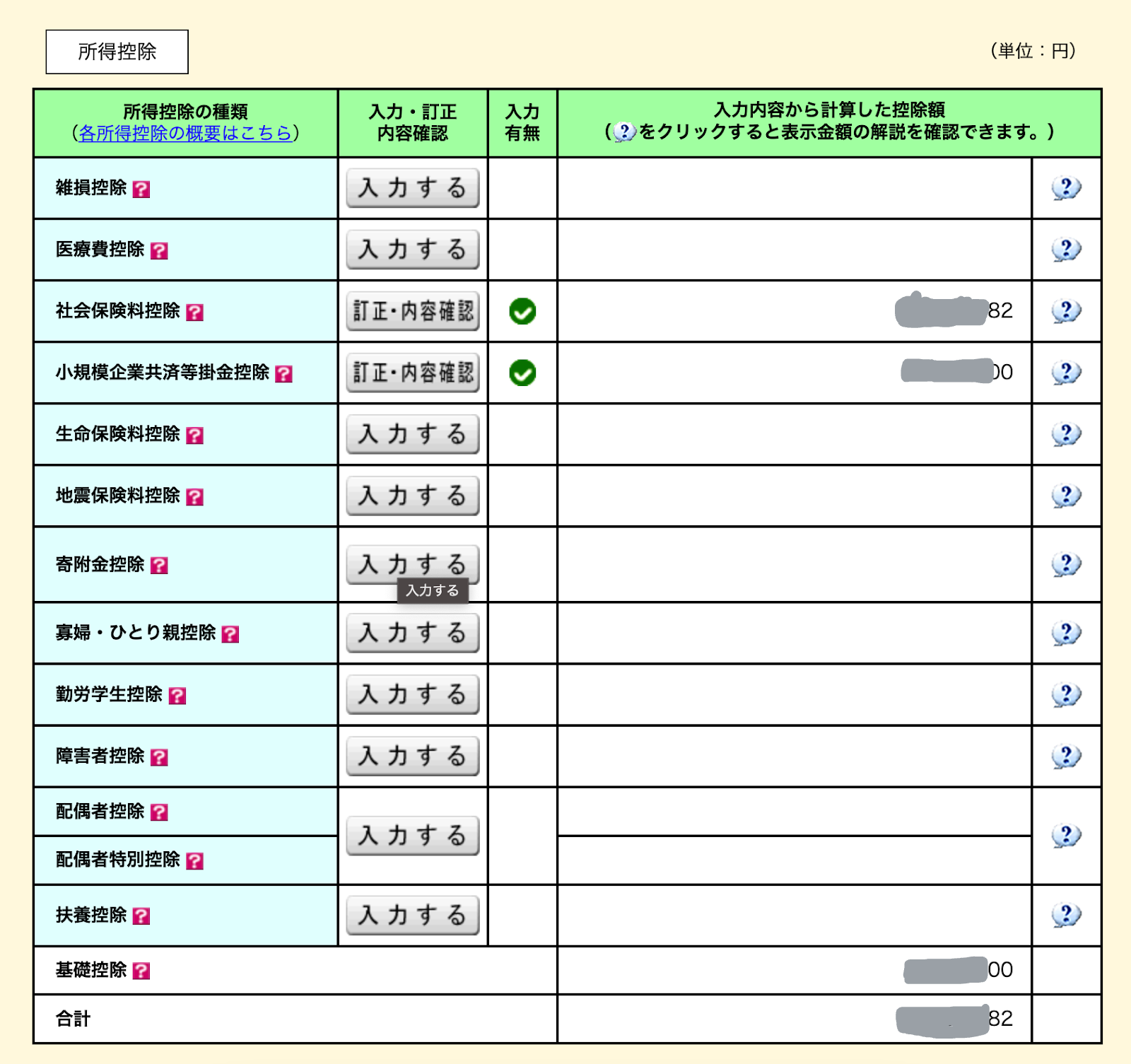Open the red help icon beside 基礎控除
The width and height of the screenshot is (1131, 1064).
pos(141,971)
